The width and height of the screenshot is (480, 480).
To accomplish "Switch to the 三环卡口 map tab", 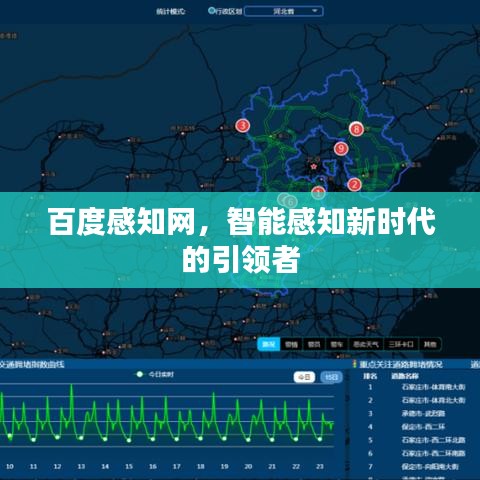I will pos(401,344).
